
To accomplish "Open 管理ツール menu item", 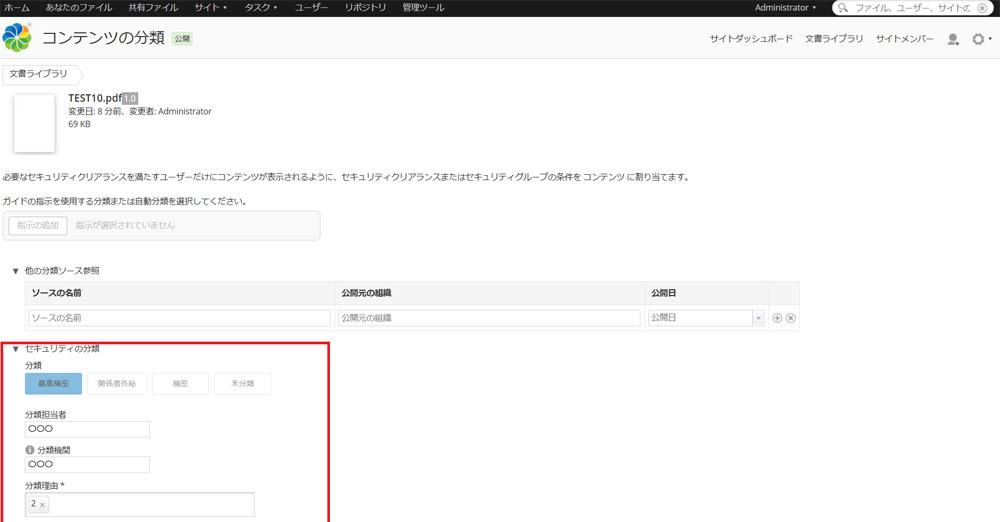I will pyautogui.click(x=423, y=8).
